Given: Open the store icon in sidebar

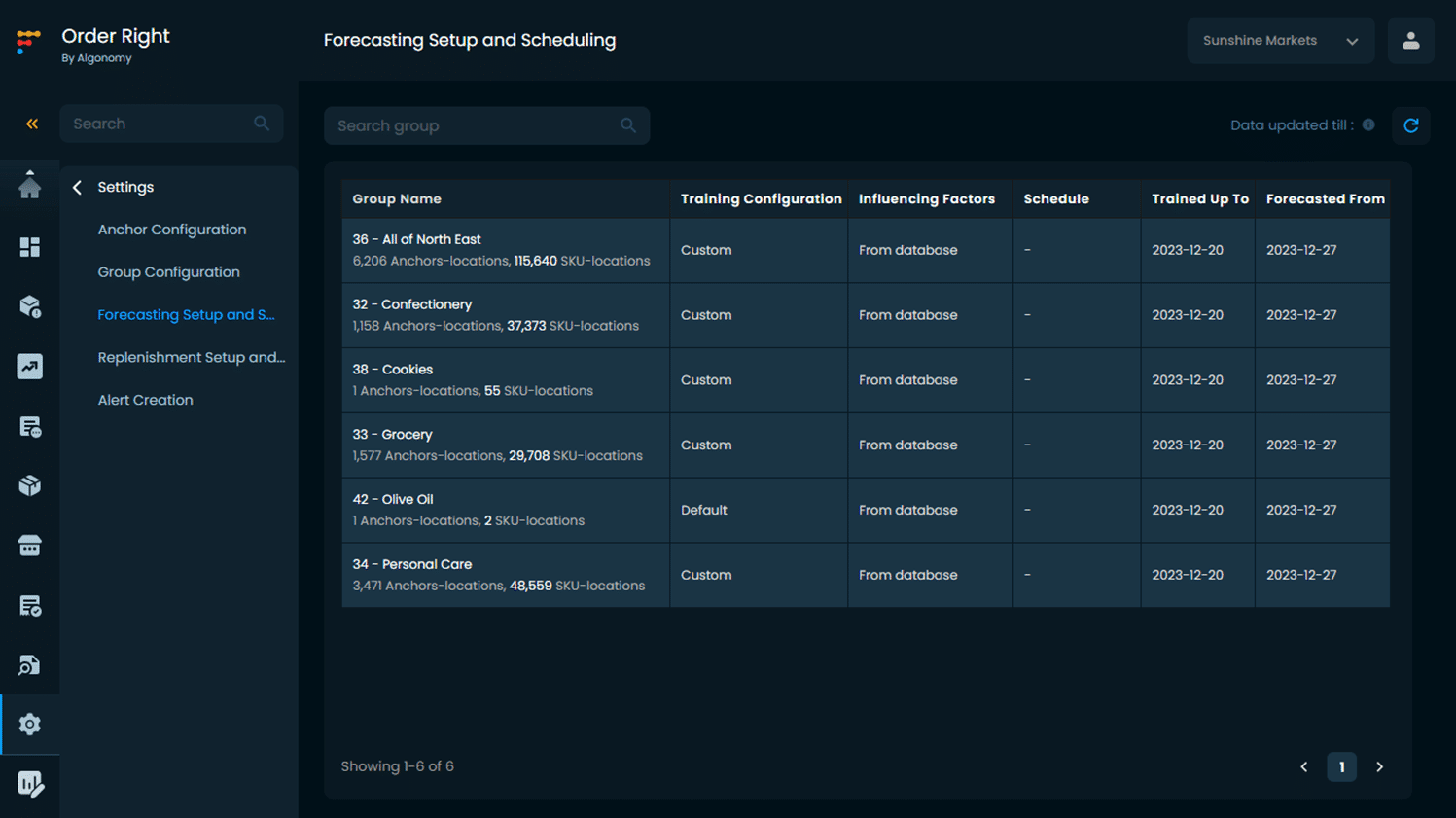Looking at the screenshot, I should [30, 547].
